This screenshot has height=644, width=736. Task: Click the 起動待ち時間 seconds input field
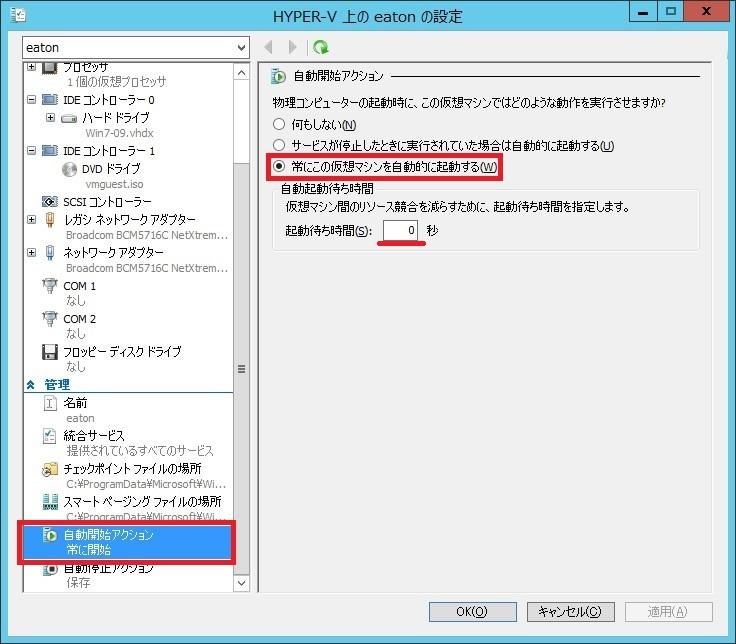[x=400, y=230]
